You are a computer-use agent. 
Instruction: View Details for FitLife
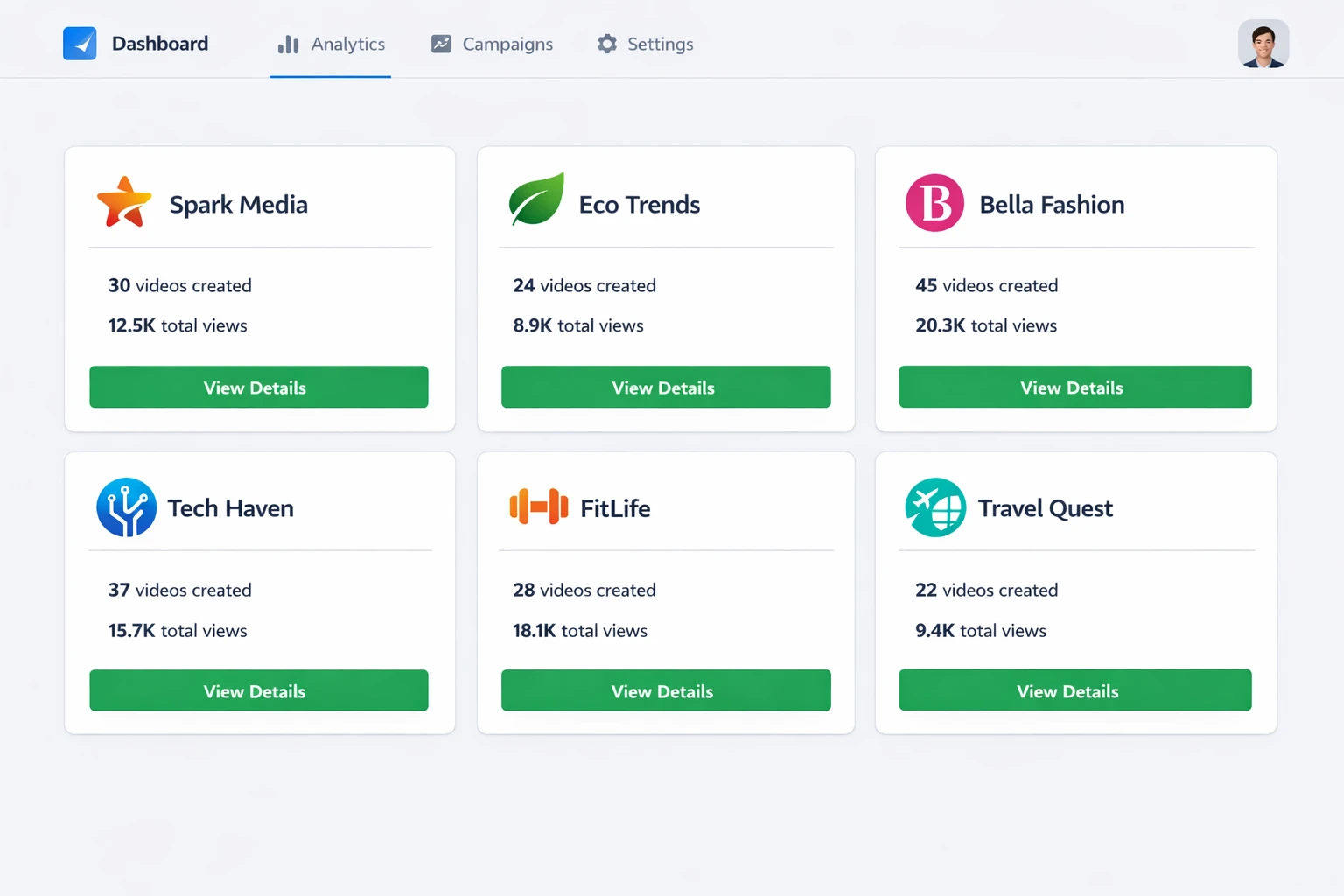(x=665, y=690)
